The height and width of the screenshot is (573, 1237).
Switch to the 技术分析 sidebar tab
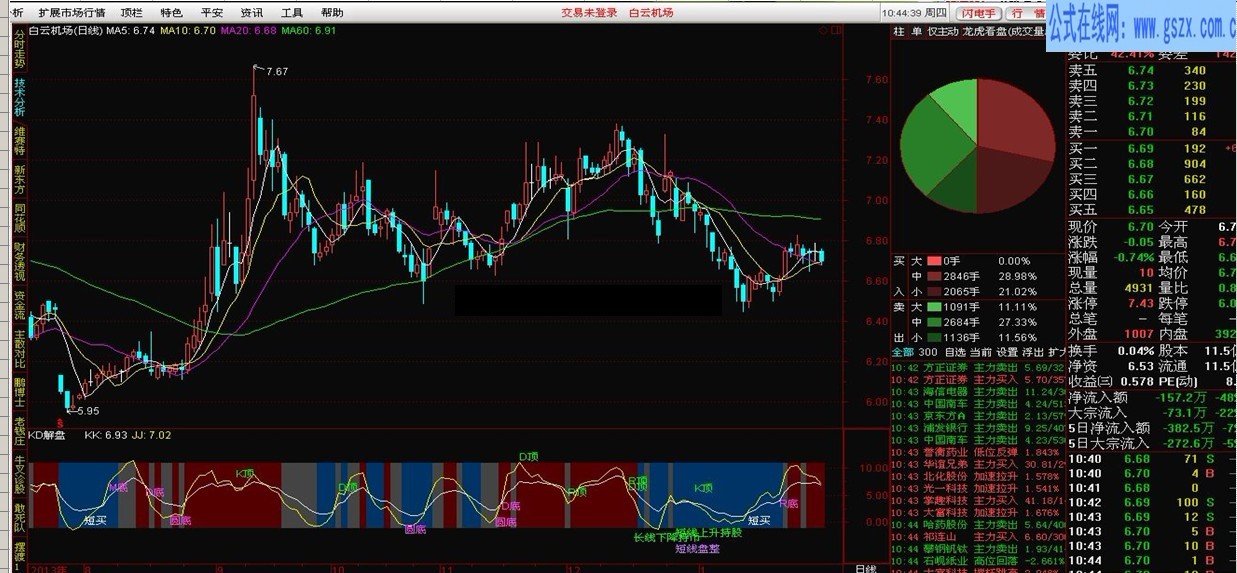point(19,97)
